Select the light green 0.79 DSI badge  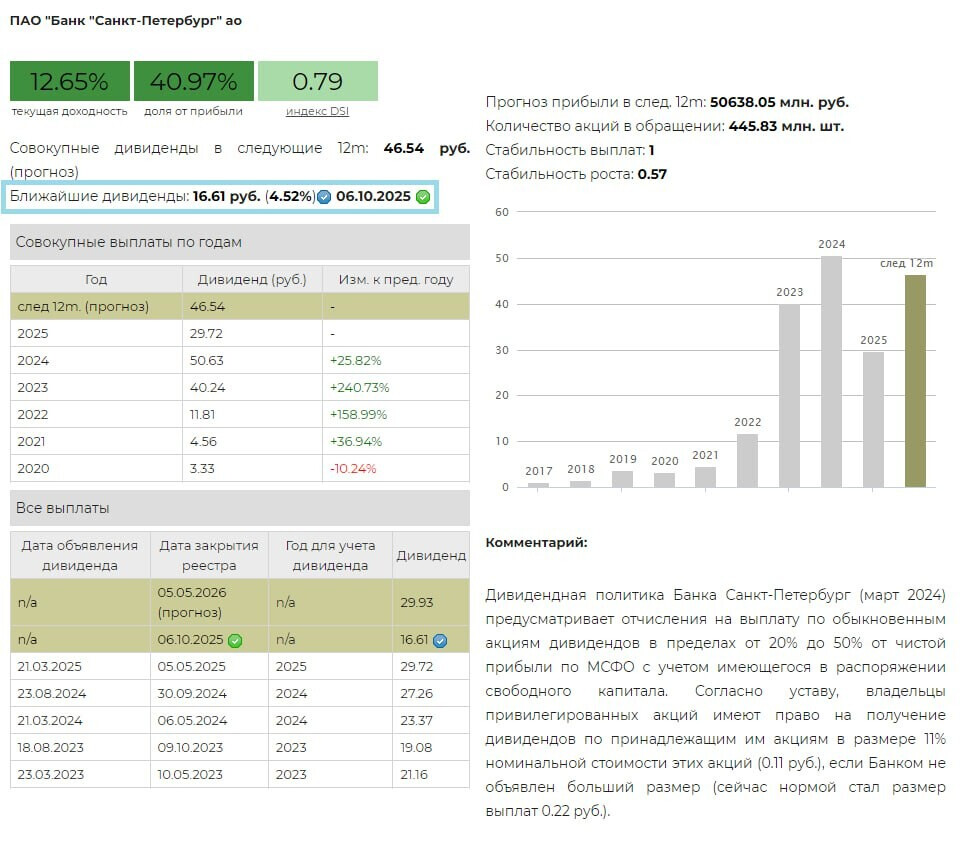(x=317, y=81)
